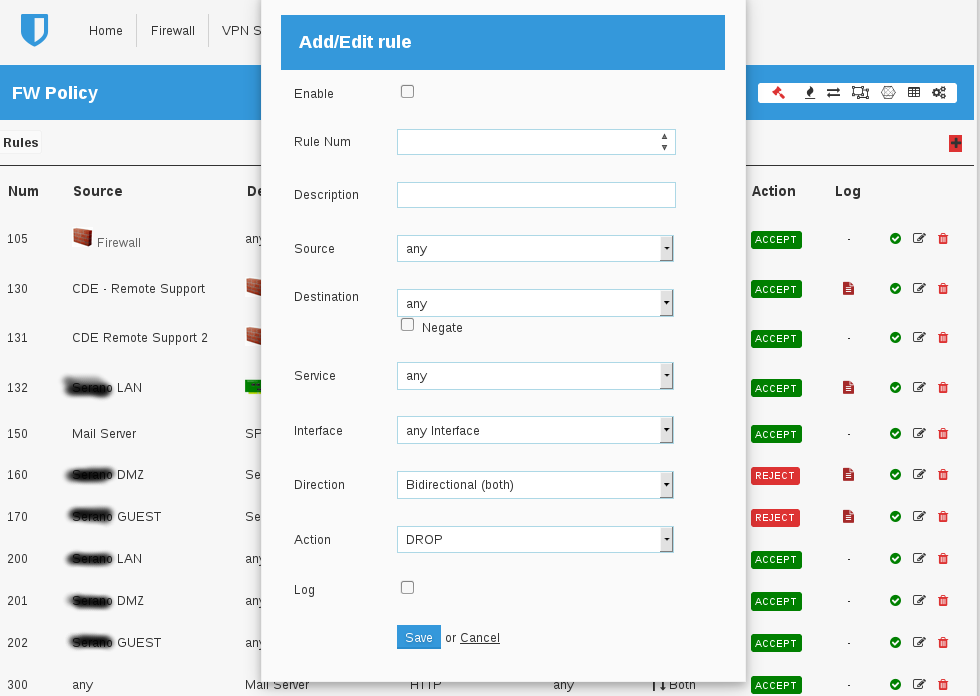This screenshot has height=696, width=980.
Task: Open the gears settings toolbar icon
Action: point(939,93)
